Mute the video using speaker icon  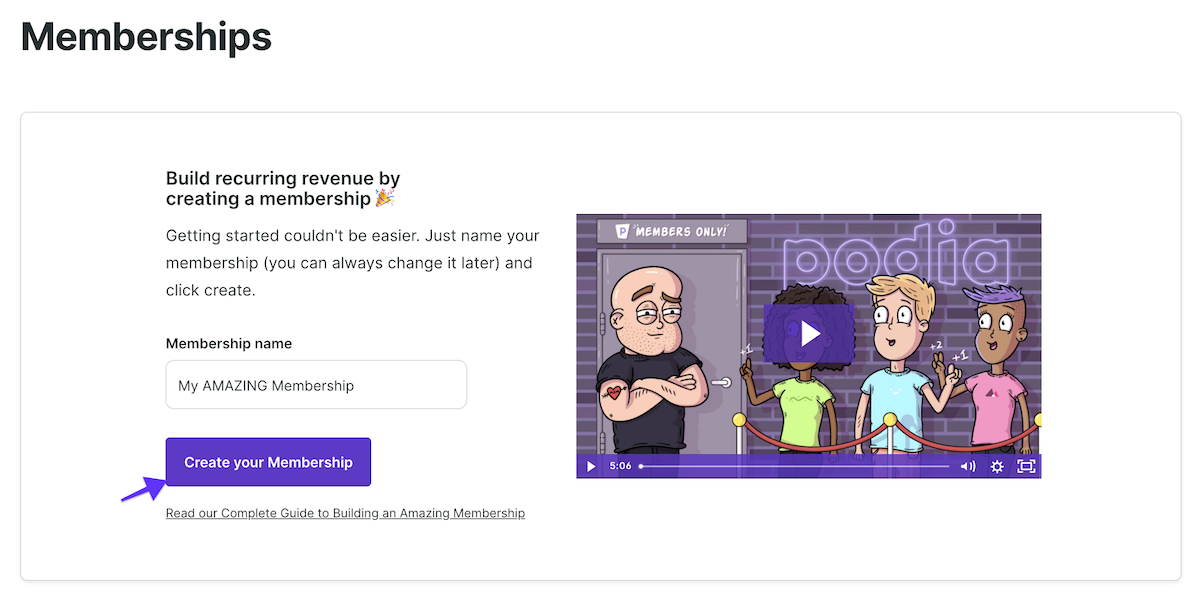[968, 466]
